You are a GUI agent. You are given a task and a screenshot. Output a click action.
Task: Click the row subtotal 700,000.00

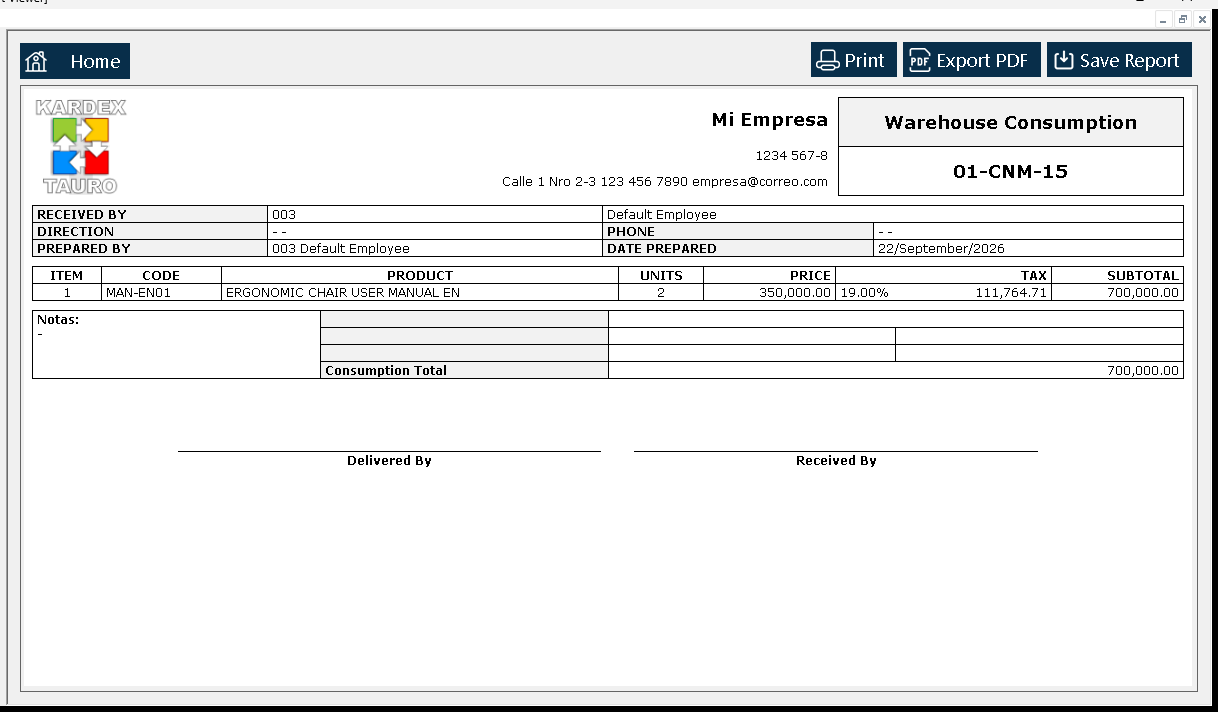pyautogui.click(x=1143, y=293)
